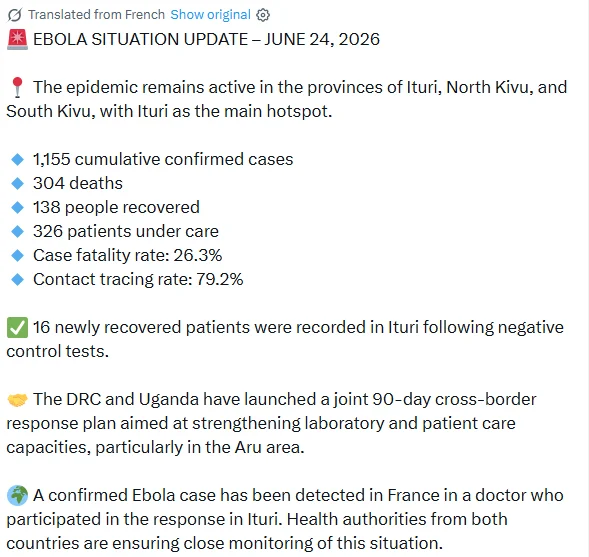The width and height of the screenshot is (589, 557).
Task: Click the red pushpin emoji
Action: click(x=17, y=87)
